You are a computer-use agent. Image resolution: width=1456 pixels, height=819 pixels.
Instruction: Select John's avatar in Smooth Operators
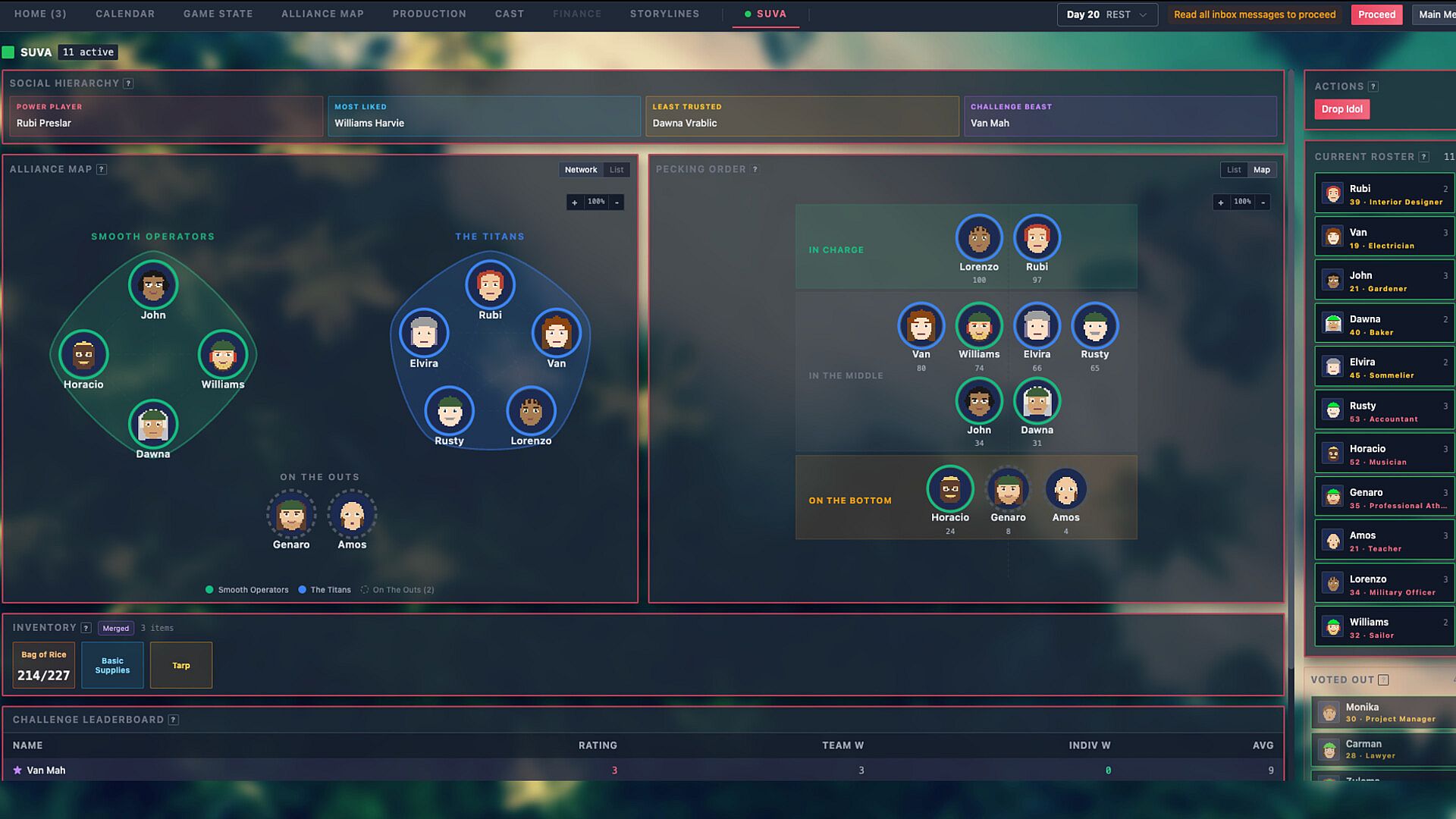(153, 286)
